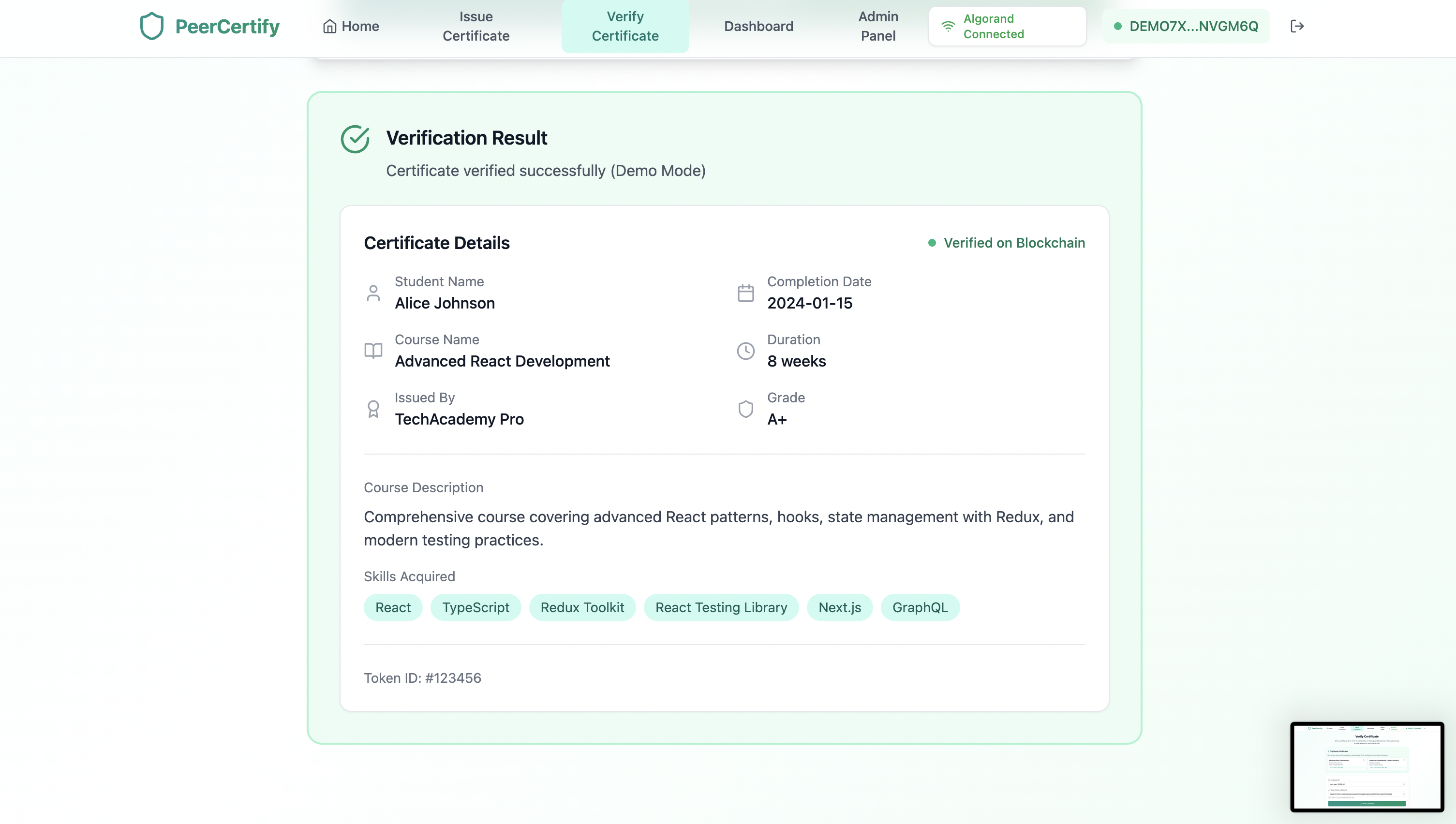This screenshot has width=1456, height=824.
Task: Click the award ribbon icon beside Issued By
Action: pyautogui.click(x=373, y=409)
